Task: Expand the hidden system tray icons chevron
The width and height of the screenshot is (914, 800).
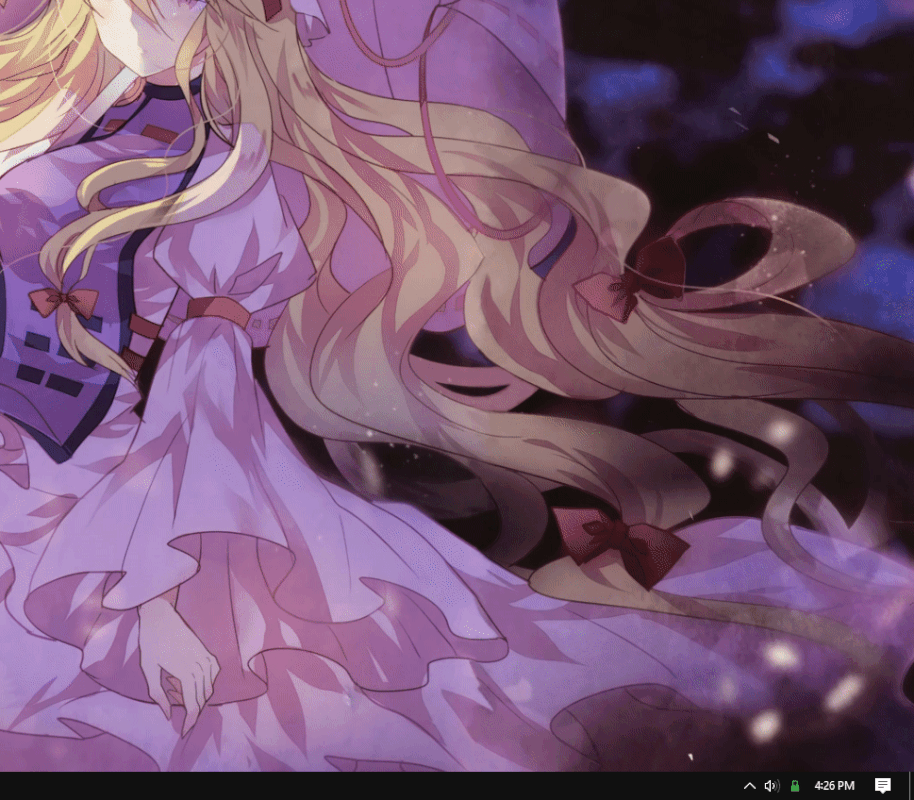Action: (750, 786)
